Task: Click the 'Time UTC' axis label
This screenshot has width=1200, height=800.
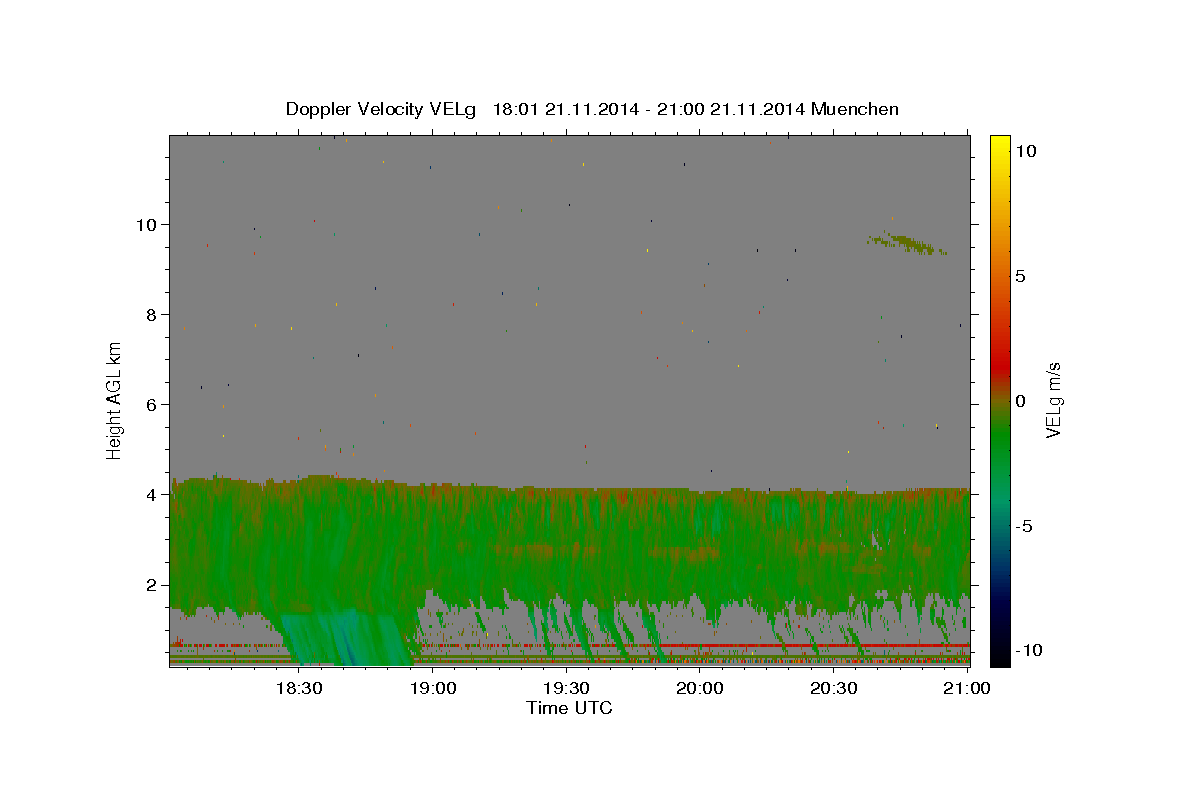Action: click(x=569, y=708)
